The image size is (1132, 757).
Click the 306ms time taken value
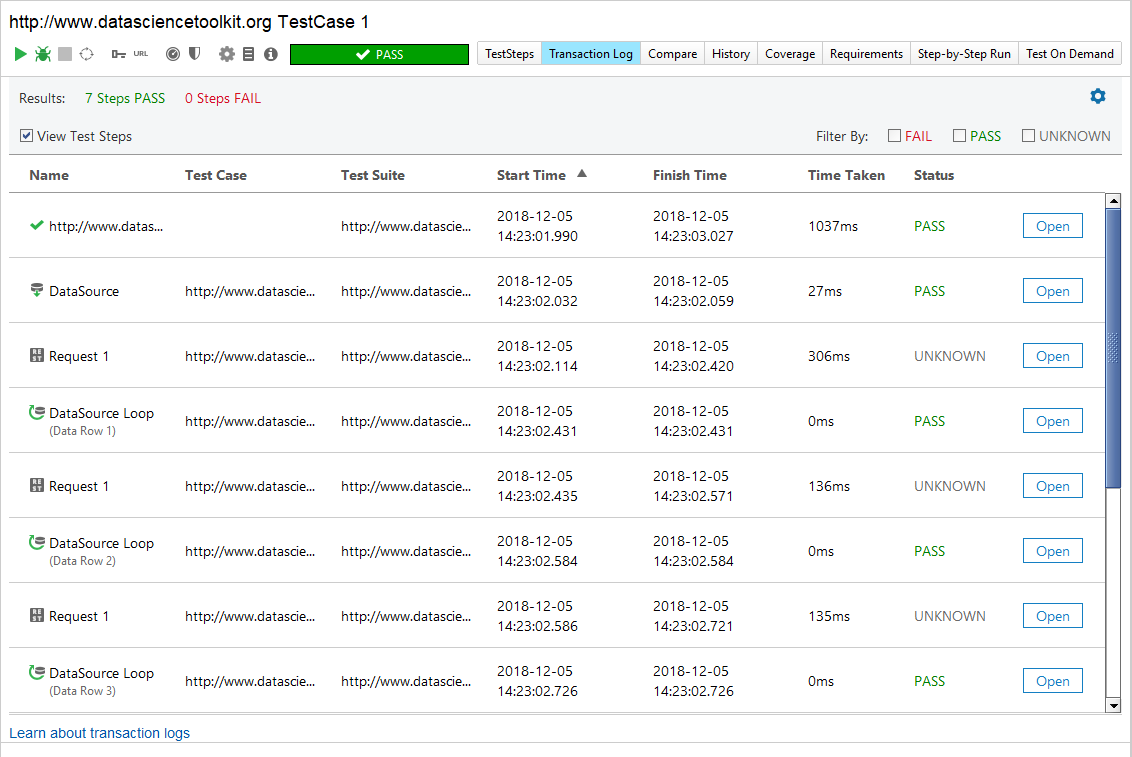click(829, 356)
